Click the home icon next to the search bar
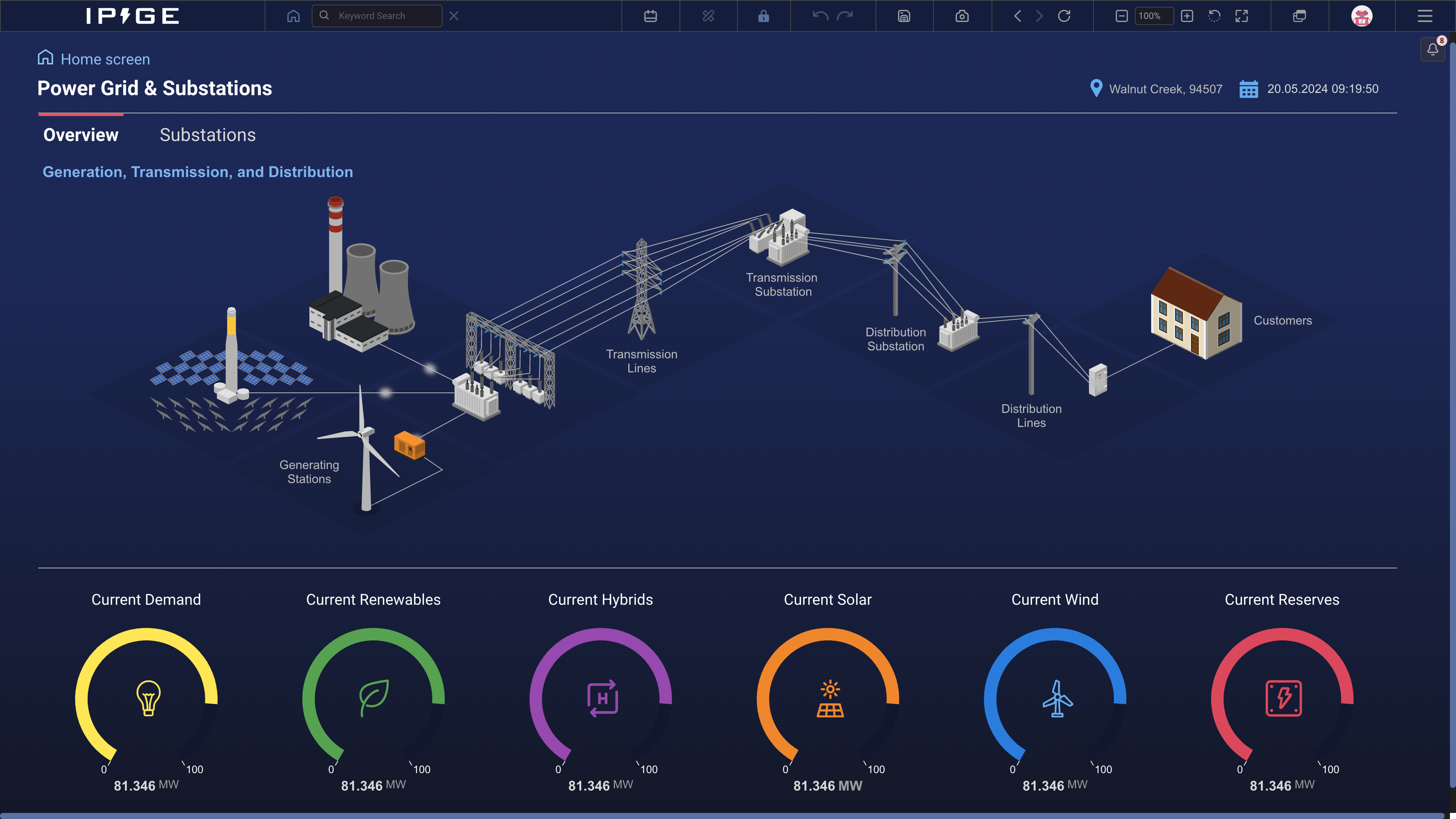Screen dimensions: 1456x819 [x=293, y=16]
